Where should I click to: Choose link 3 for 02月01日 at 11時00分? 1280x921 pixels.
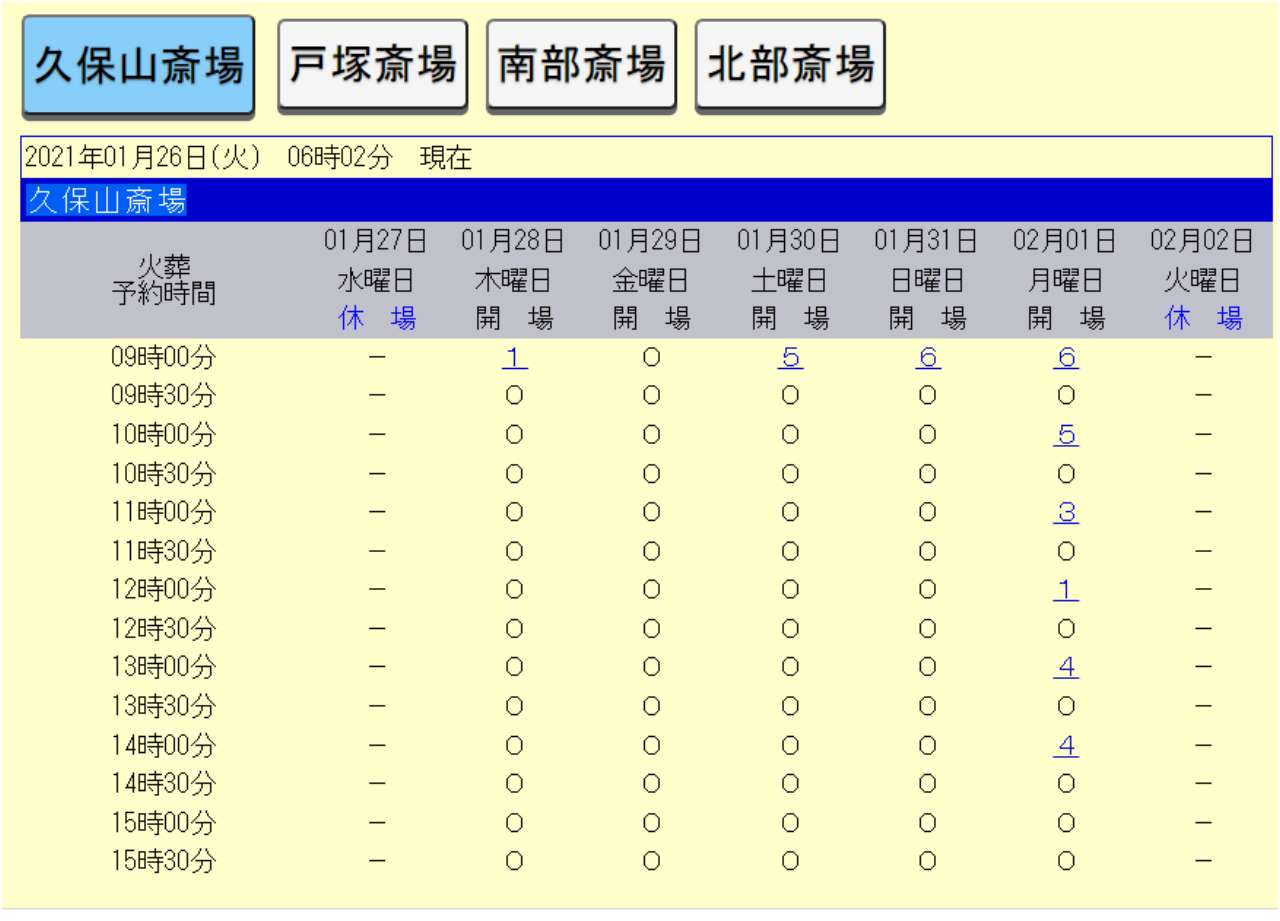point(1065,513)
